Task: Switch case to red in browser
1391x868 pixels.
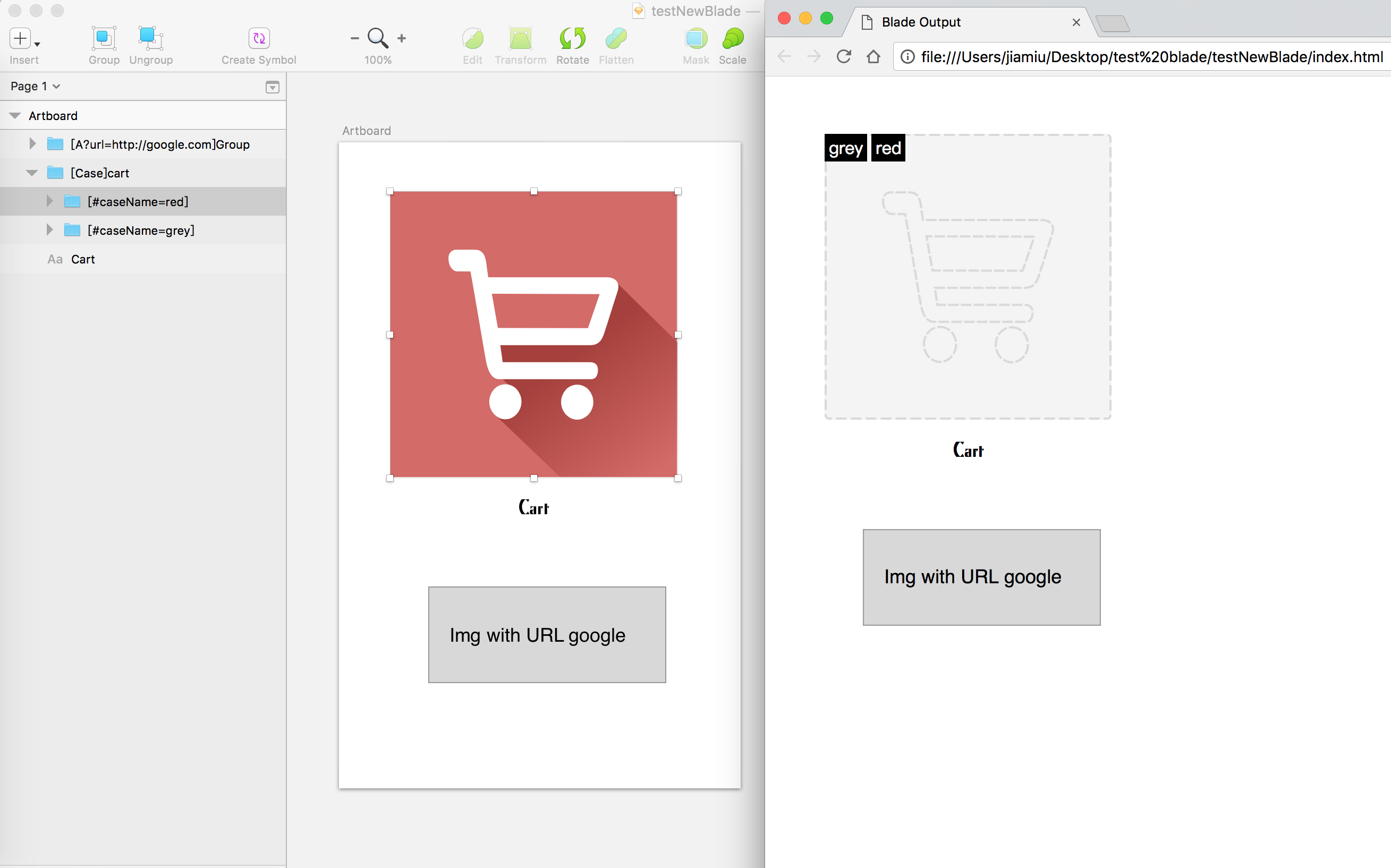Action: click(887, 149)
